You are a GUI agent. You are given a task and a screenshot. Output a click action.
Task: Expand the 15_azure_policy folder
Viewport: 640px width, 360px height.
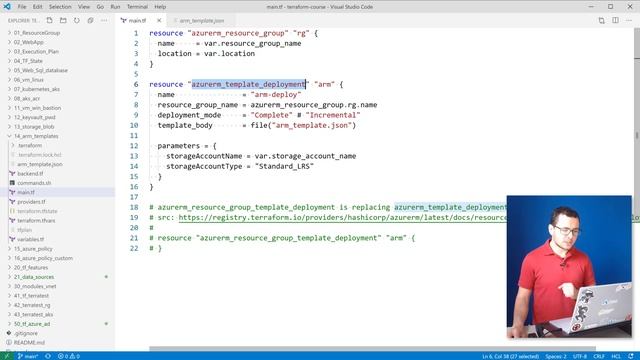[x=33, y=249]
